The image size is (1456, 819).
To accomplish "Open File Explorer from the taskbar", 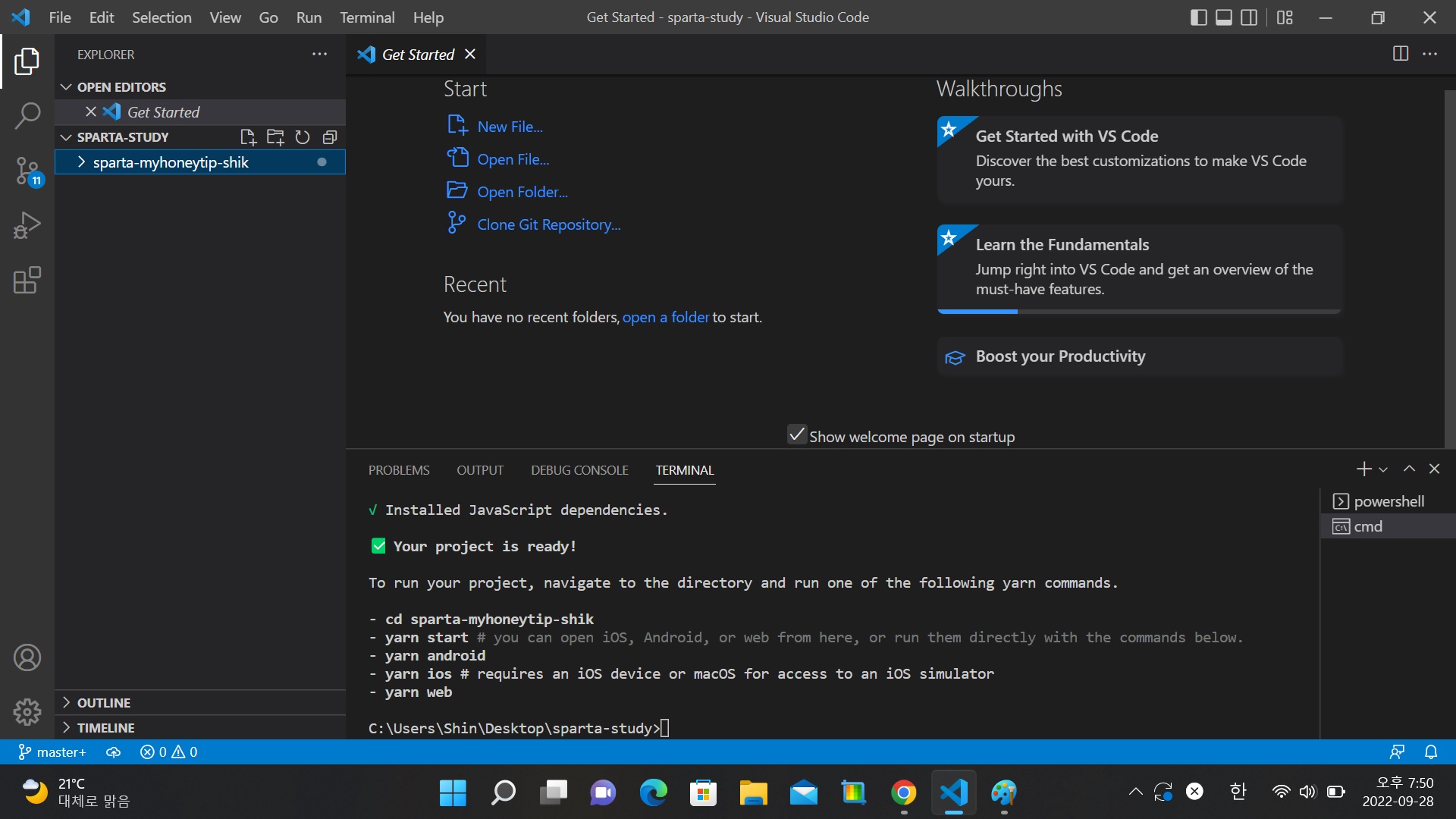I will pos(753,792).
